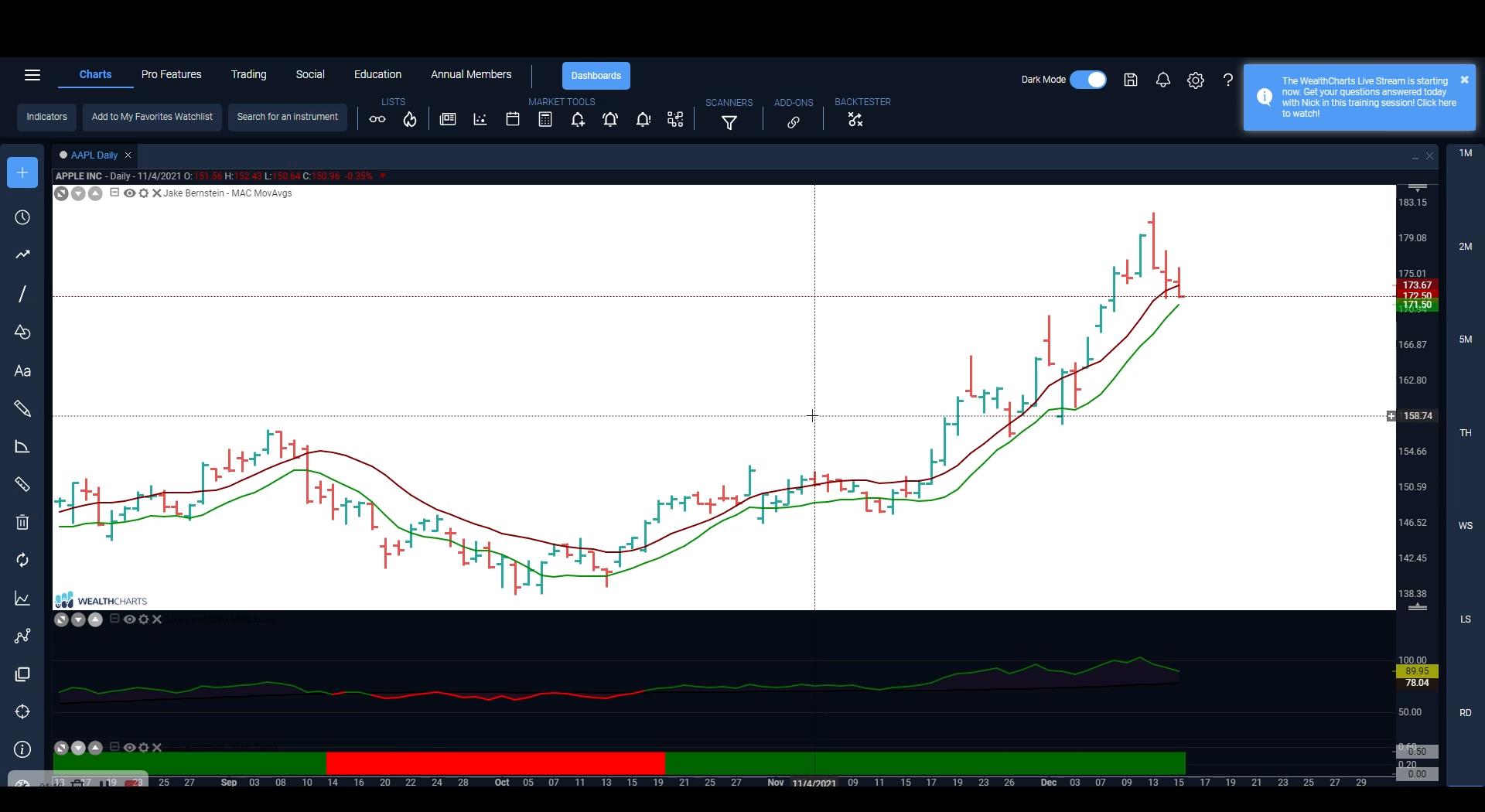Remove the MAC MovAvgs indicator
The height and width of the screenshot is (812, 1485).
tap(157, 193)
